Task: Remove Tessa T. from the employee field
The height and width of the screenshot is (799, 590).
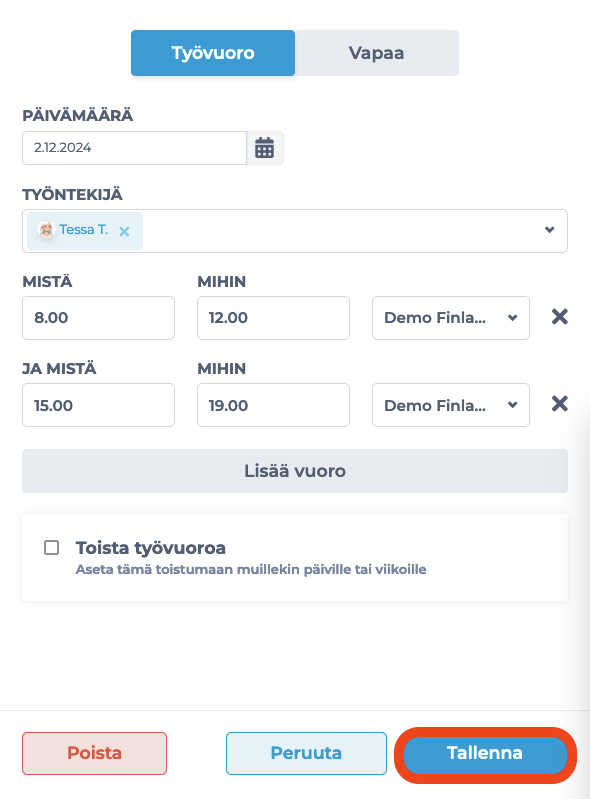Action: (x=124, y=231)
